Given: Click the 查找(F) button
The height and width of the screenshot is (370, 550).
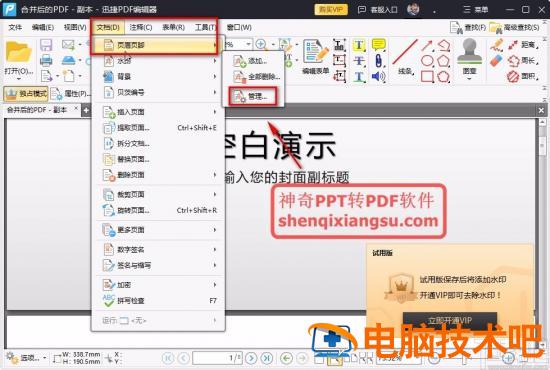Looking at the screenshot, I should pos(468,27).
